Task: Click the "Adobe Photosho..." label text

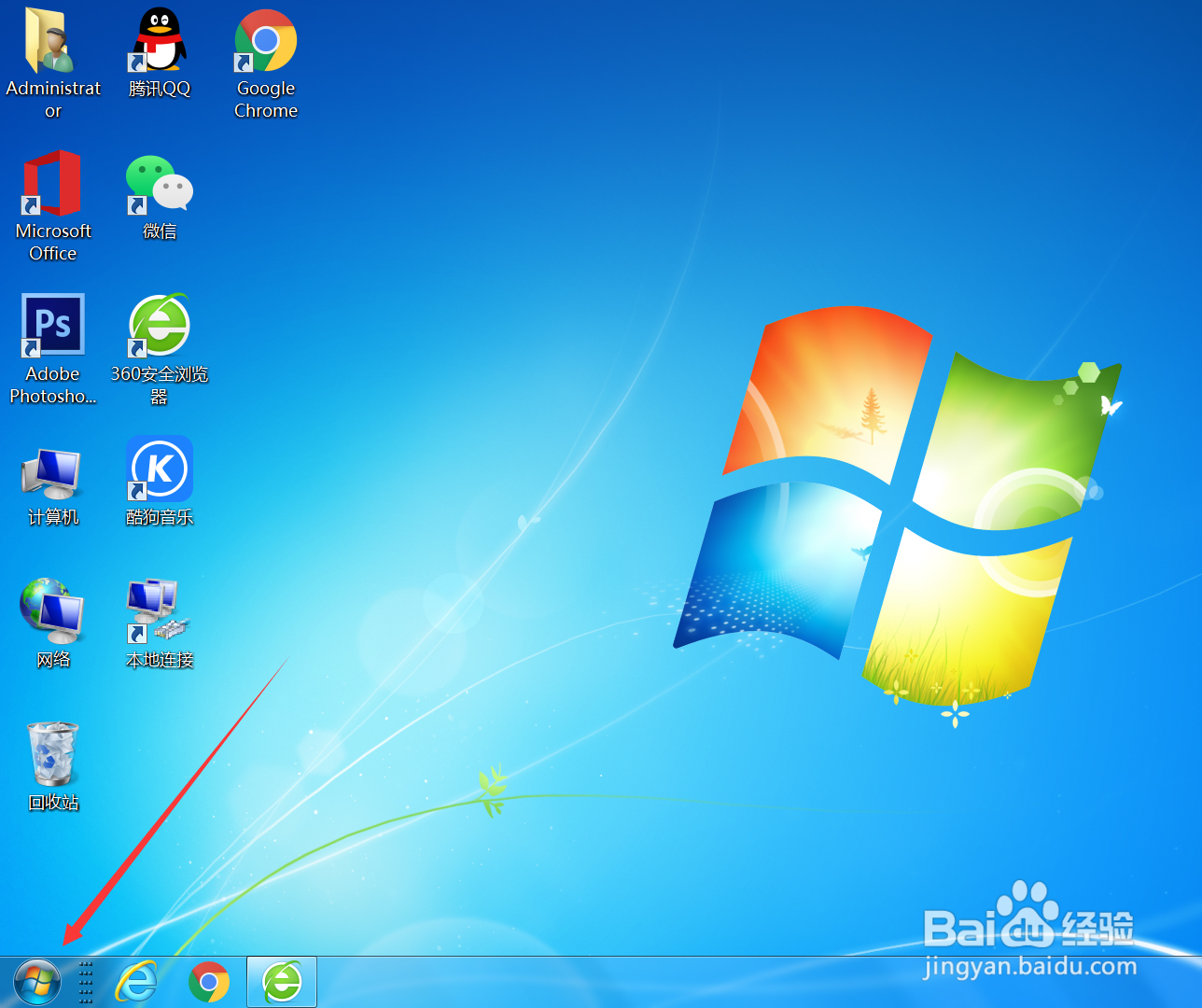Action: (x=53, y=385)
